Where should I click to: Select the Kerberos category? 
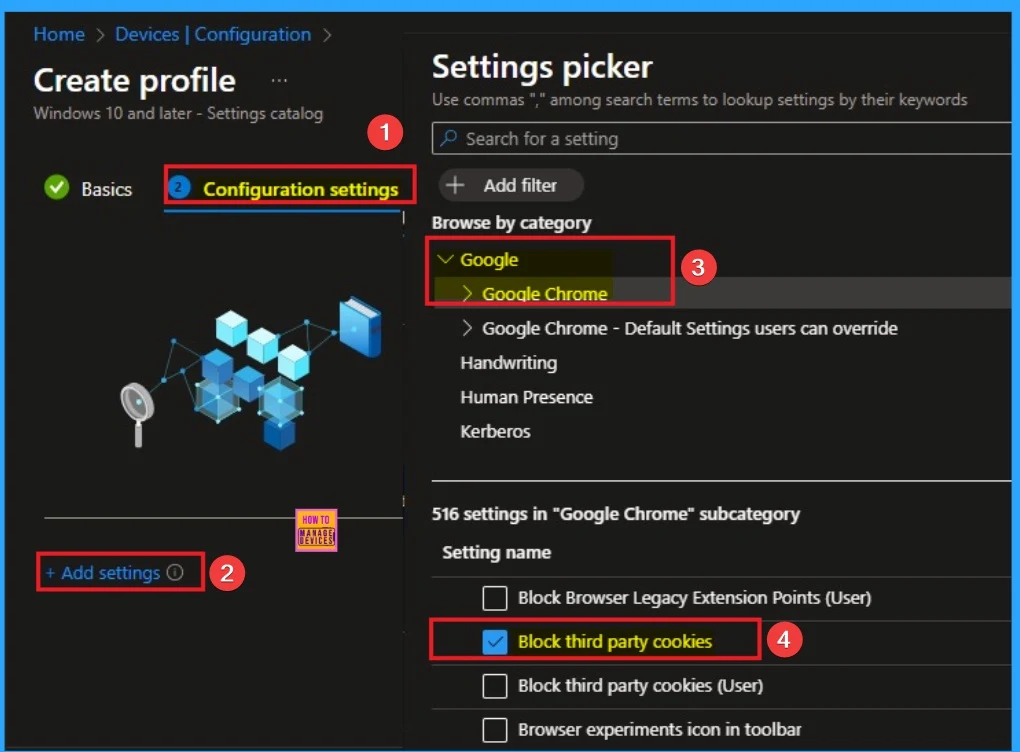tap(496, 432)
